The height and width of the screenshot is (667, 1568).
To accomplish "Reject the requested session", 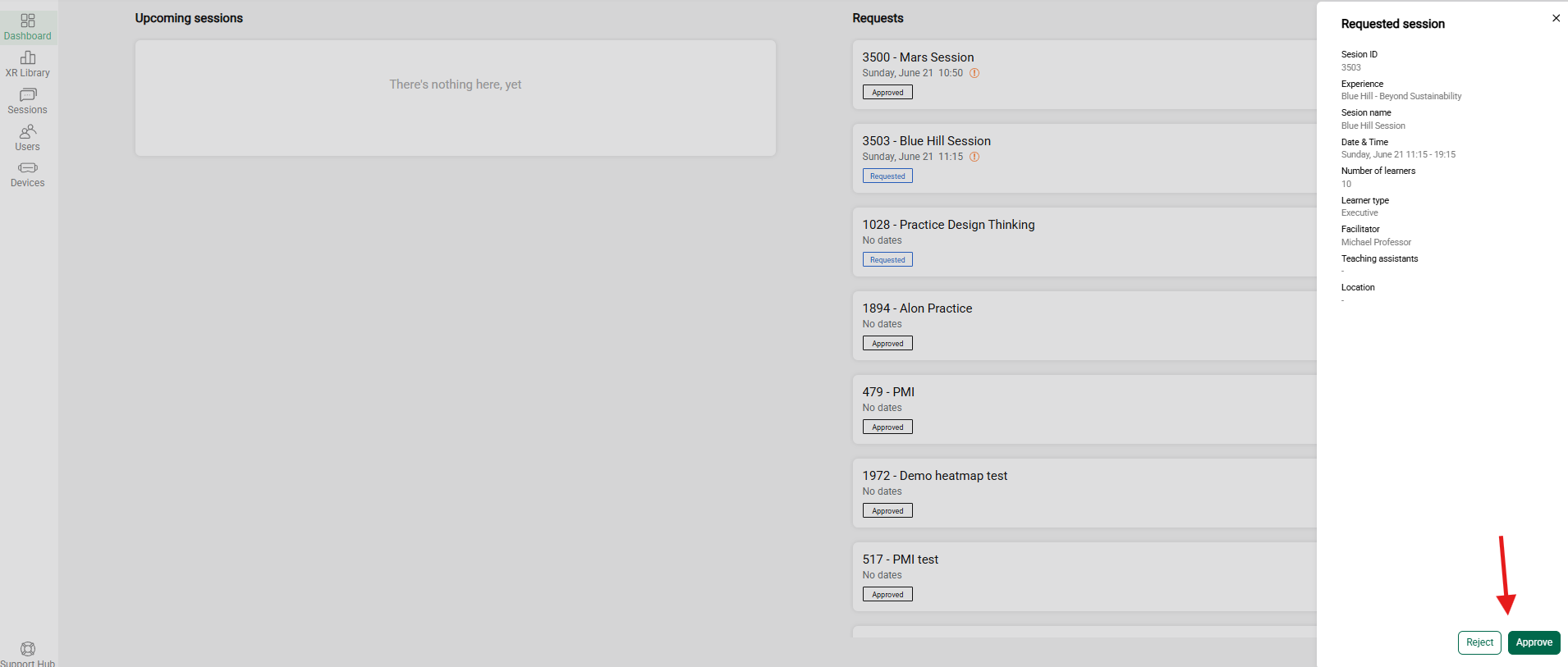I will tap(1479, 642).
